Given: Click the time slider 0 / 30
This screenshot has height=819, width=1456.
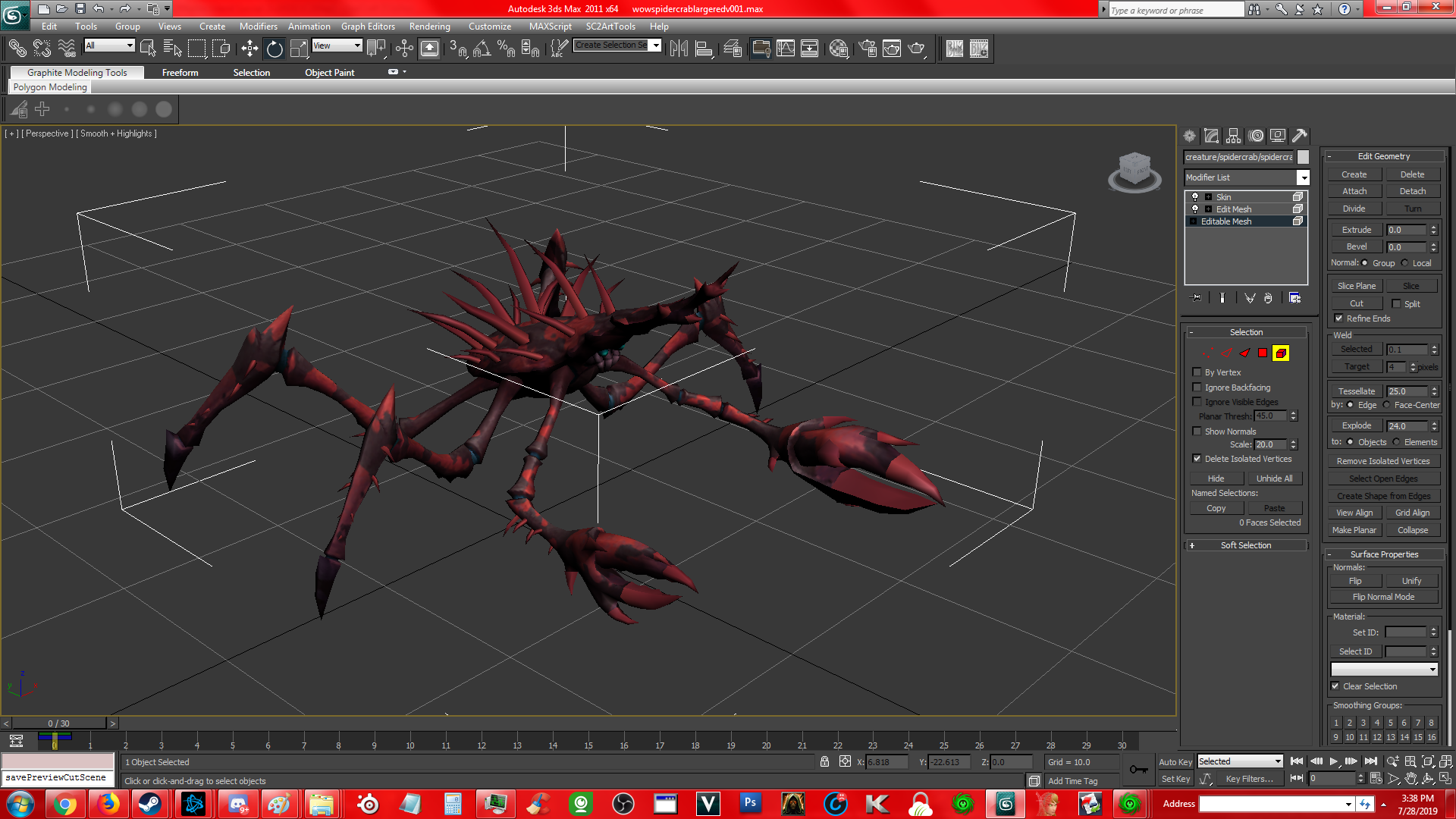Looking at the screenshot, I should click(x=58, y=723).
